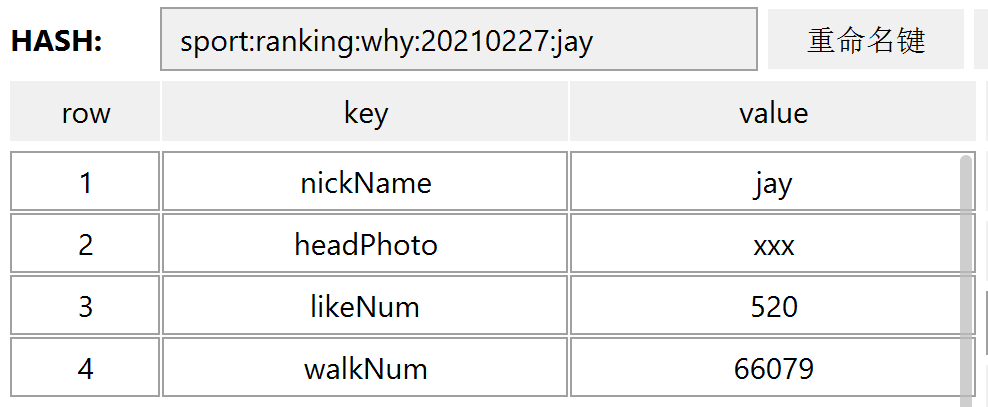Select the likeNum key cell
The height and width of the screenshot is (407, 988).
click(x=365, y=305)
